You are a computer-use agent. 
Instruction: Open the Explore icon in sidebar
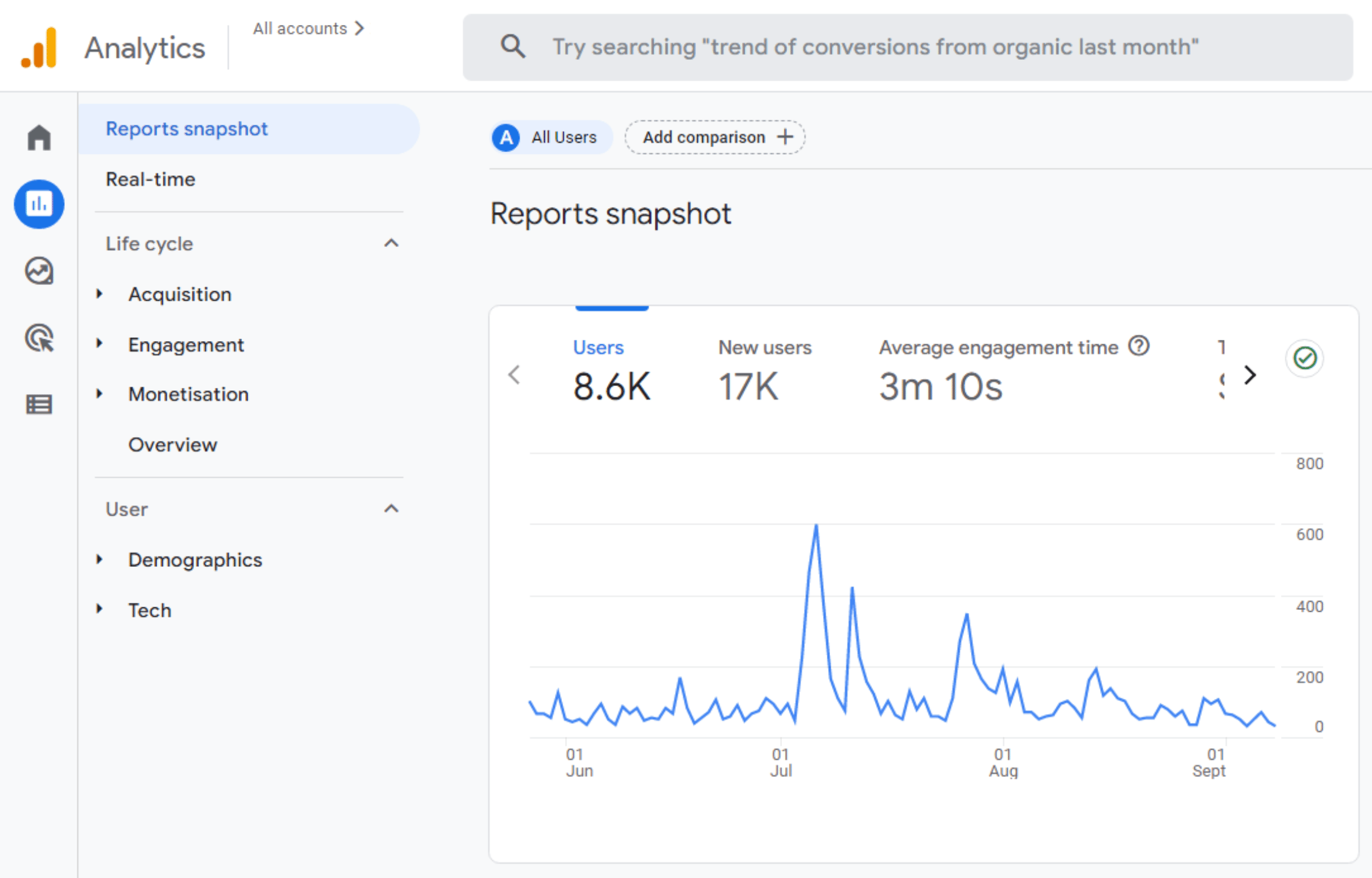pyautogui.click(x=39, y=271)
